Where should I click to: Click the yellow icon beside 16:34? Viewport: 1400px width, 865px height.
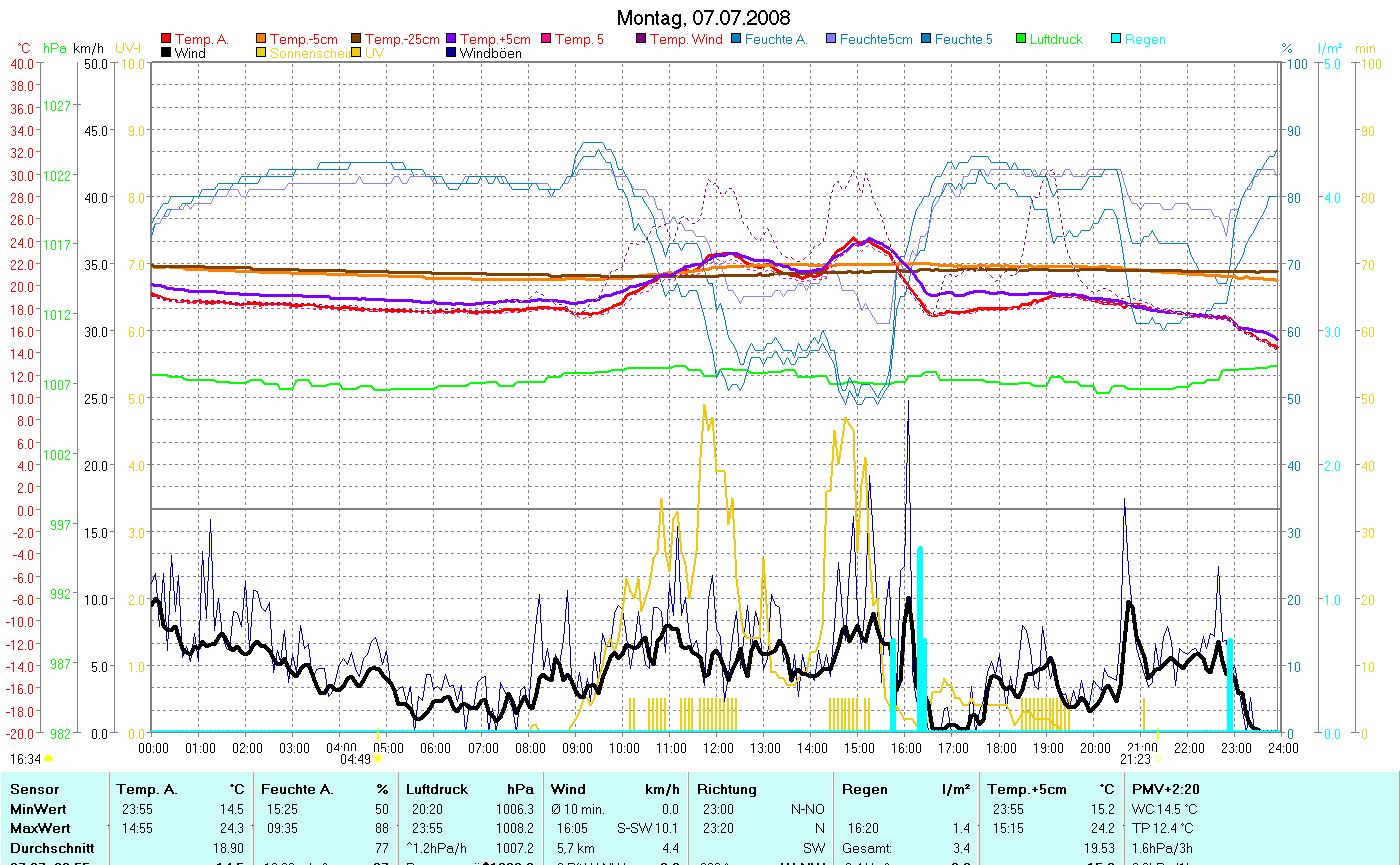pos(48,759)
